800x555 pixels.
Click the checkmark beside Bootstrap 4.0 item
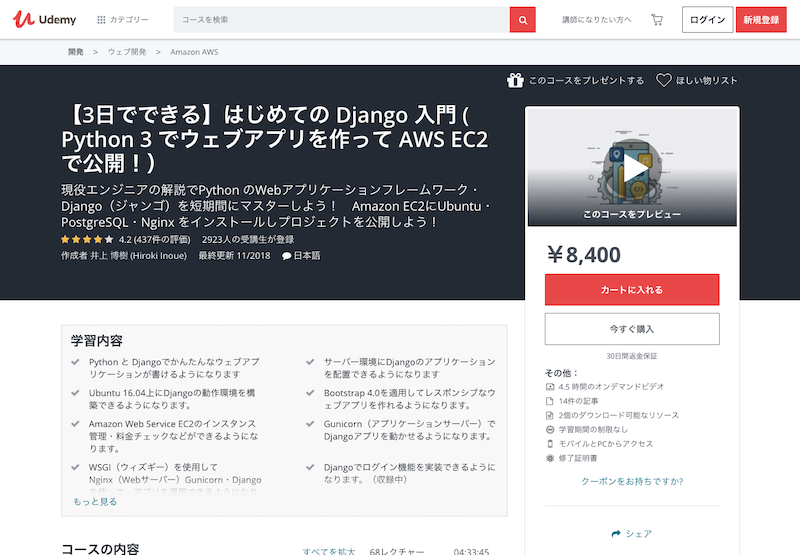(x=310, y=393)
